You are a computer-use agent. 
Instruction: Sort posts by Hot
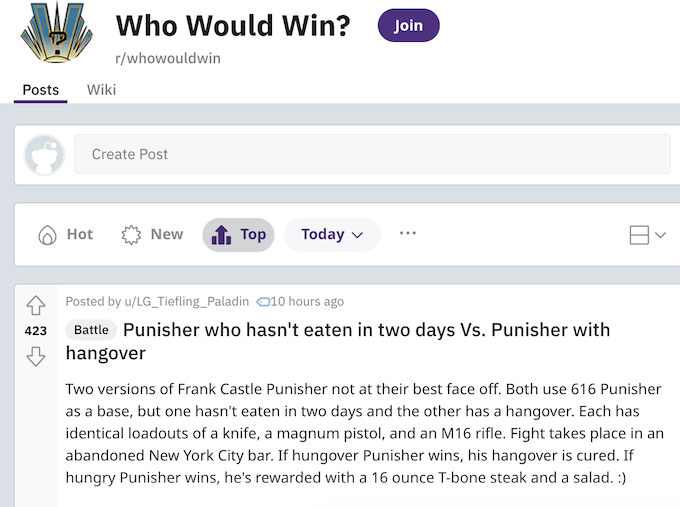click(x=66, y=235)
